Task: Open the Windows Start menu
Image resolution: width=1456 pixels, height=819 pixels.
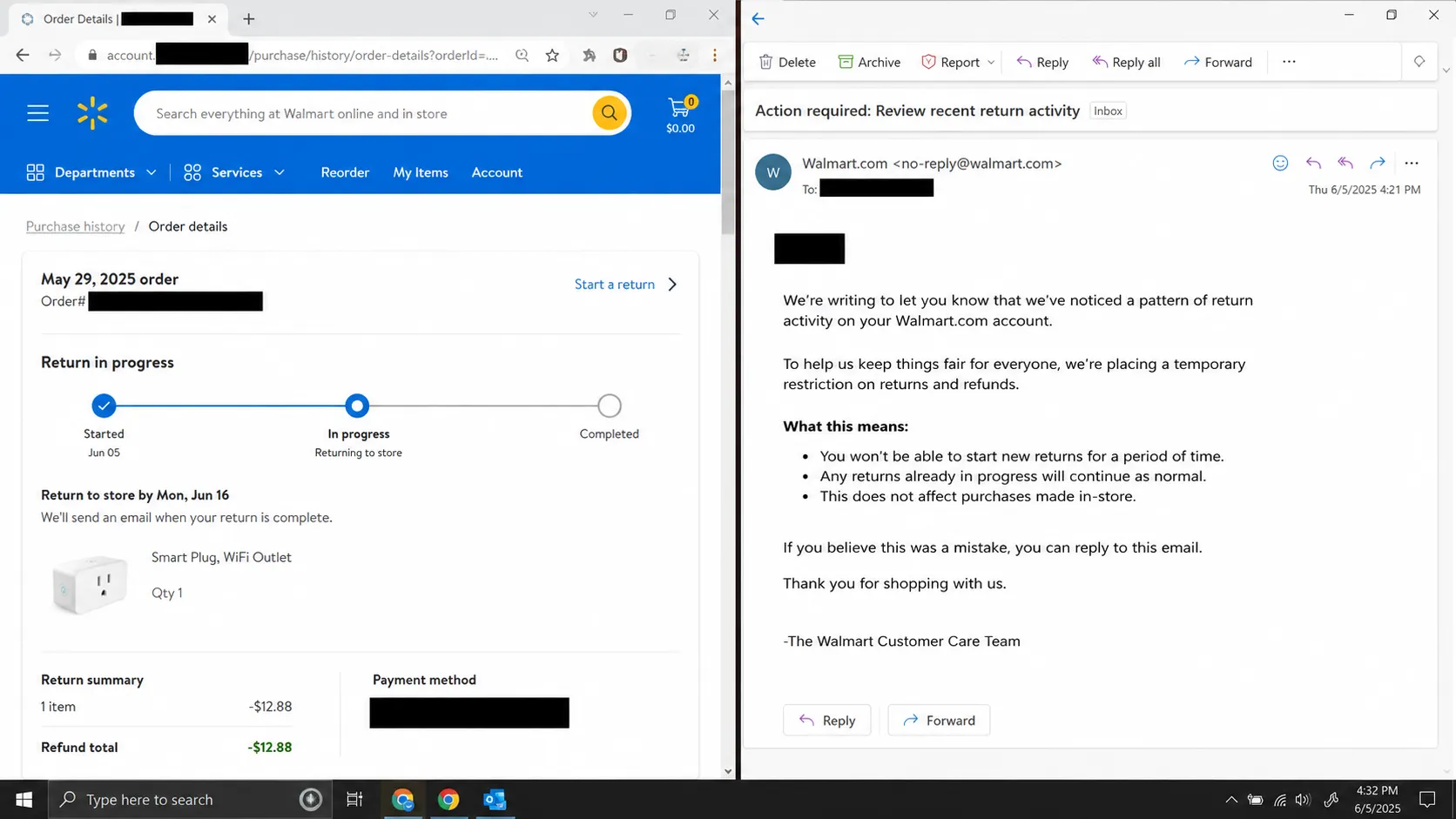Action: point(24,799)
